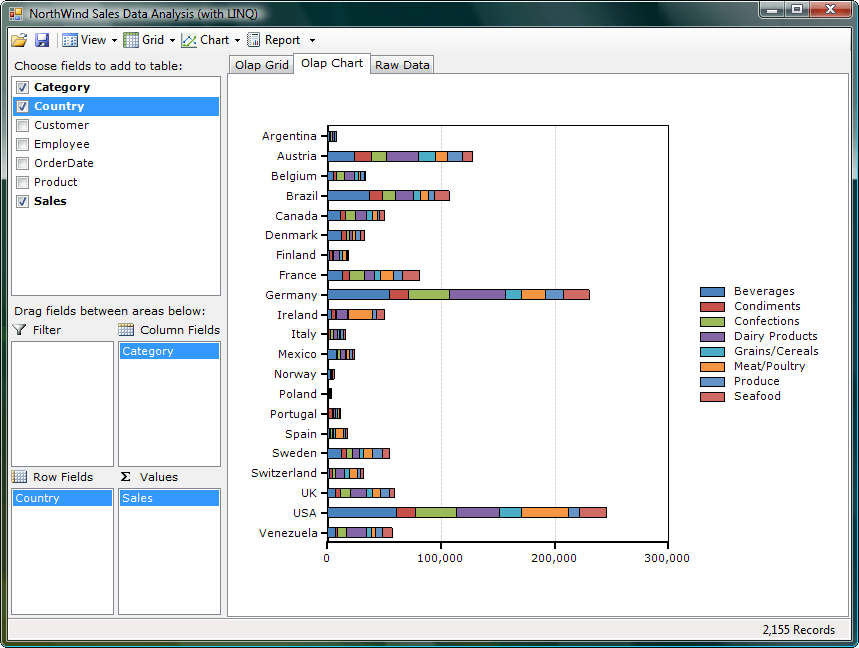The width and height of the screenshot is (859, 648).
Task: Uncheck the Category field checkbox
Action: tap(22, 87)
